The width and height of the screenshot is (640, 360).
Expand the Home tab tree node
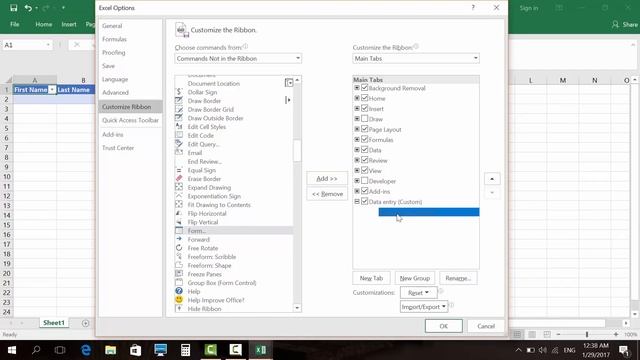click(357, 98)
